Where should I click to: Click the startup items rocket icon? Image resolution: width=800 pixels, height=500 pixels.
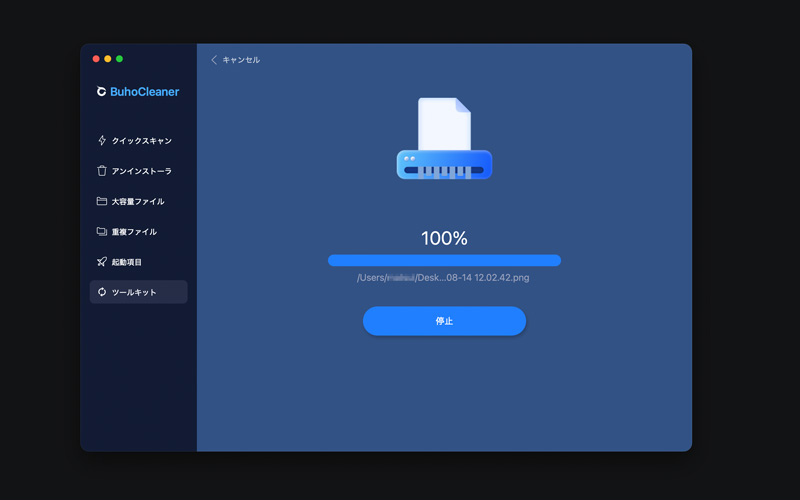pos(102,262)
